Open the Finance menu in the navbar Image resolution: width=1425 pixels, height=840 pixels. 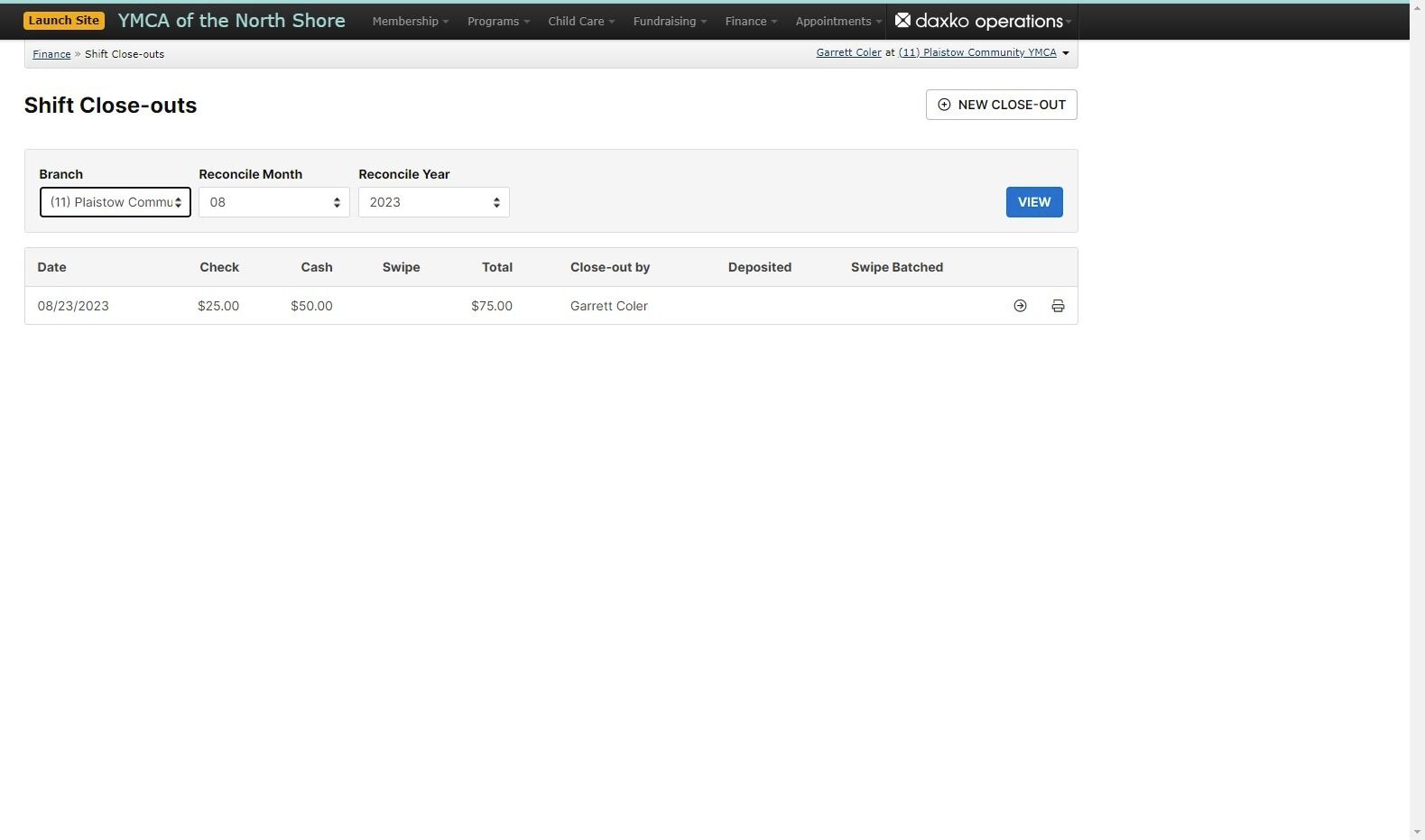click(x=751, y=21)
